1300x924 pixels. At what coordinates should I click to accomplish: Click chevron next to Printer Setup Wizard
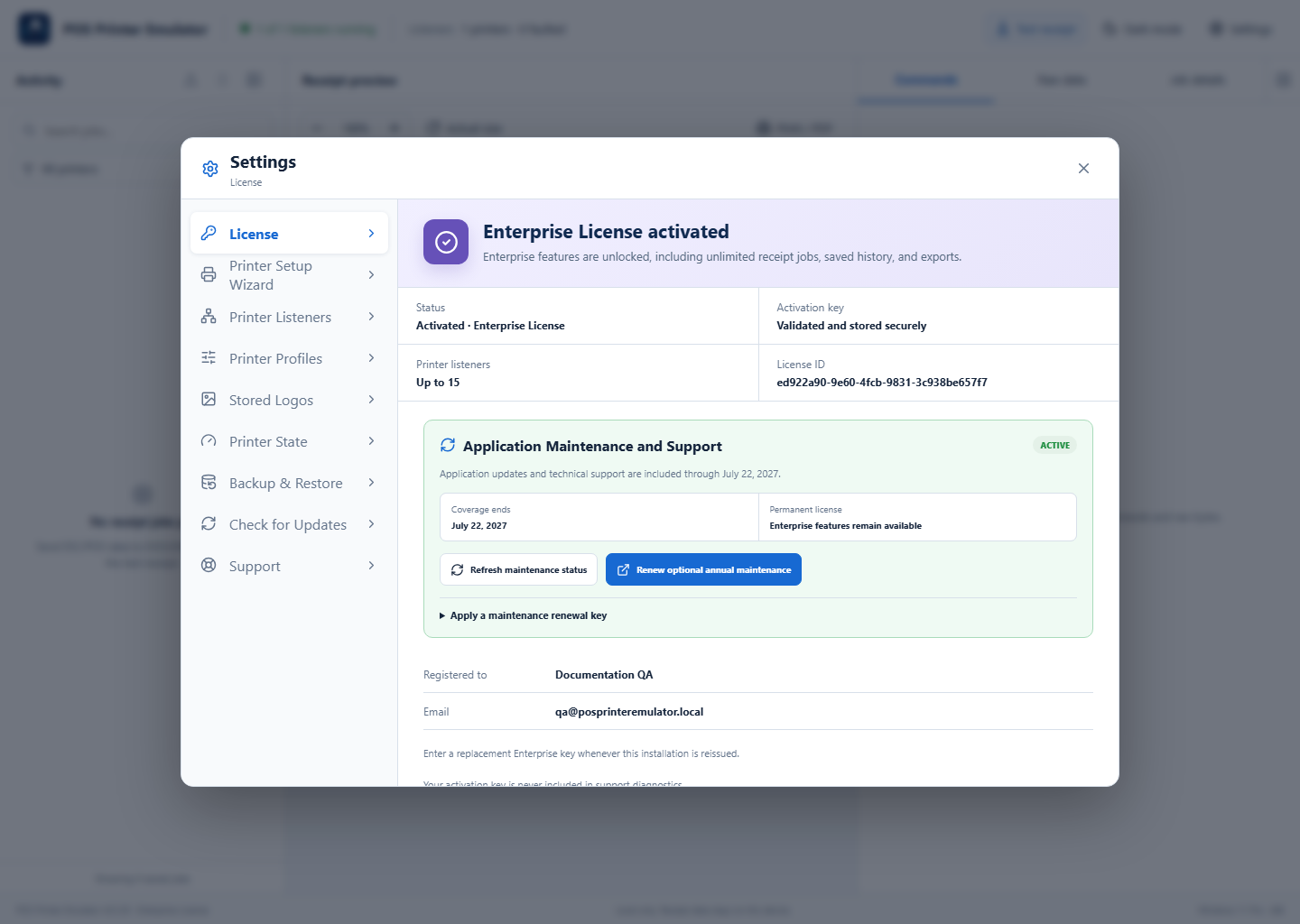(371, 274)
